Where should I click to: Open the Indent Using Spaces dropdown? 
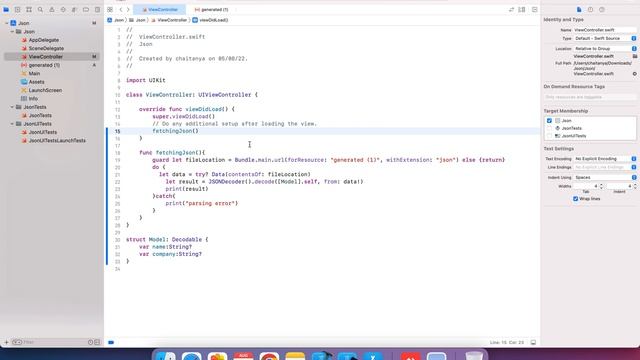(605, 178)
